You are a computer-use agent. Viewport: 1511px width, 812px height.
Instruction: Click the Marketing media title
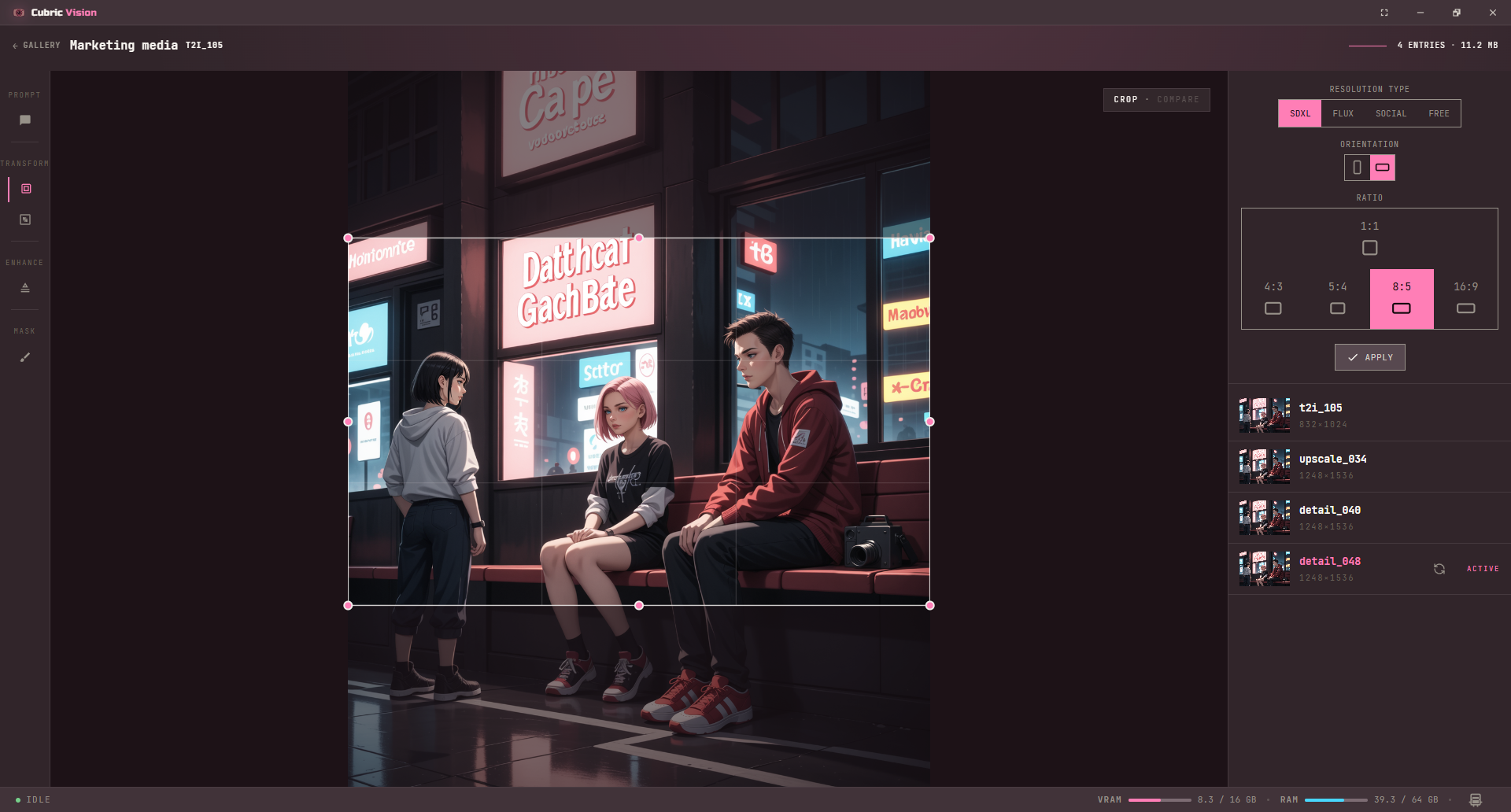124,46
